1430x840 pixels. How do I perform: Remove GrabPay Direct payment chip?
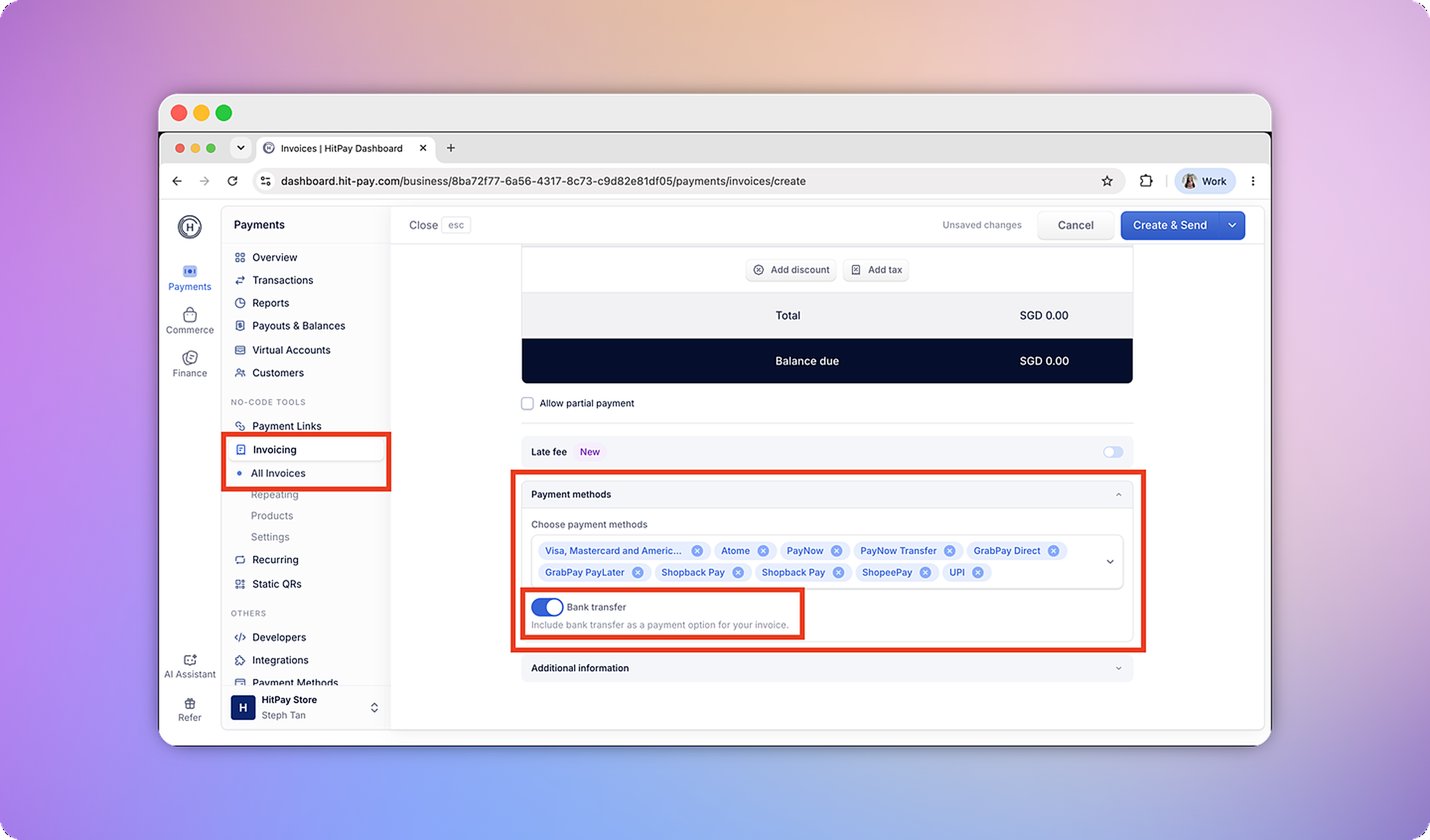(x=1053, y=551)
